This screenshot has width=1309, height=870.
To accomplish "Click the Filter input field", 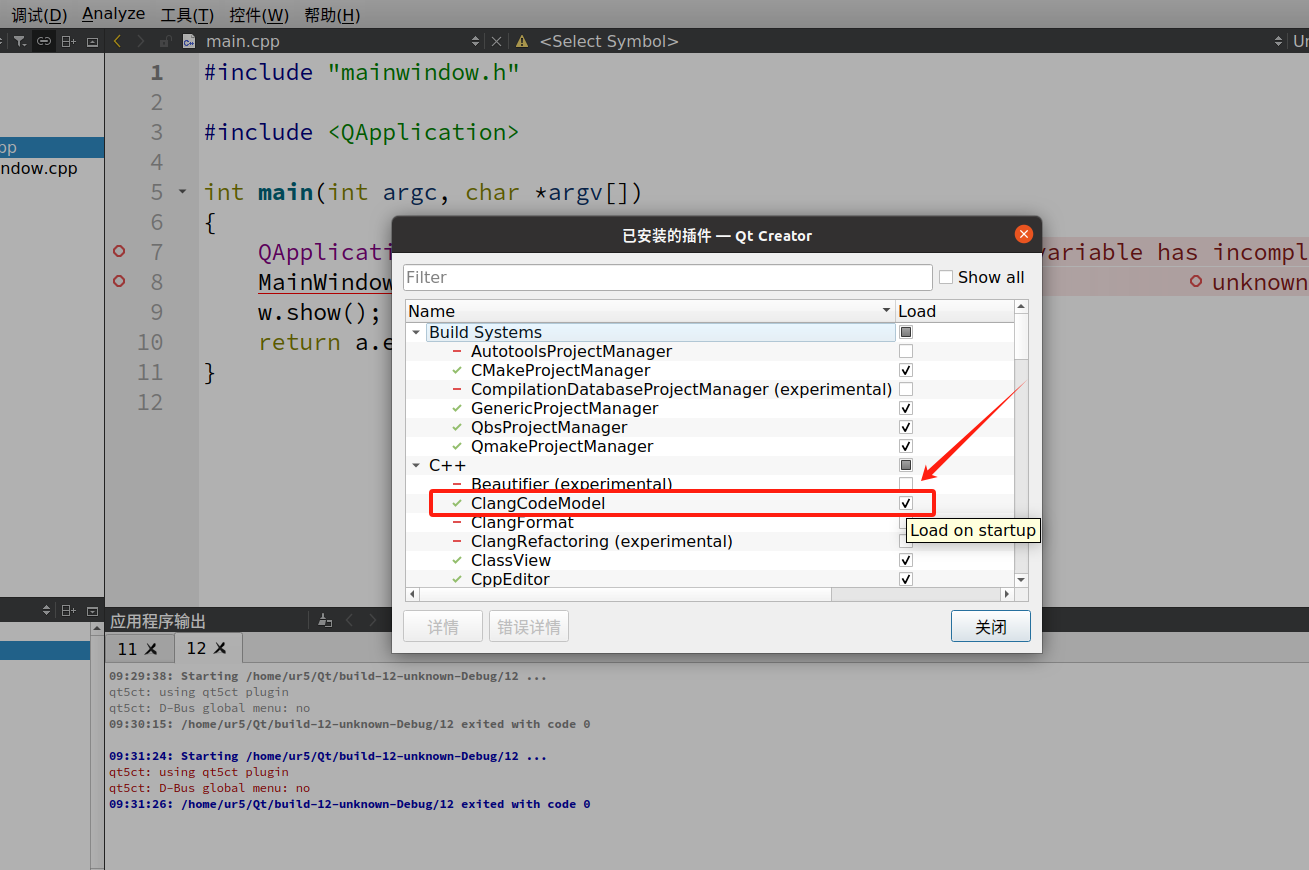I will coord(668,277).
